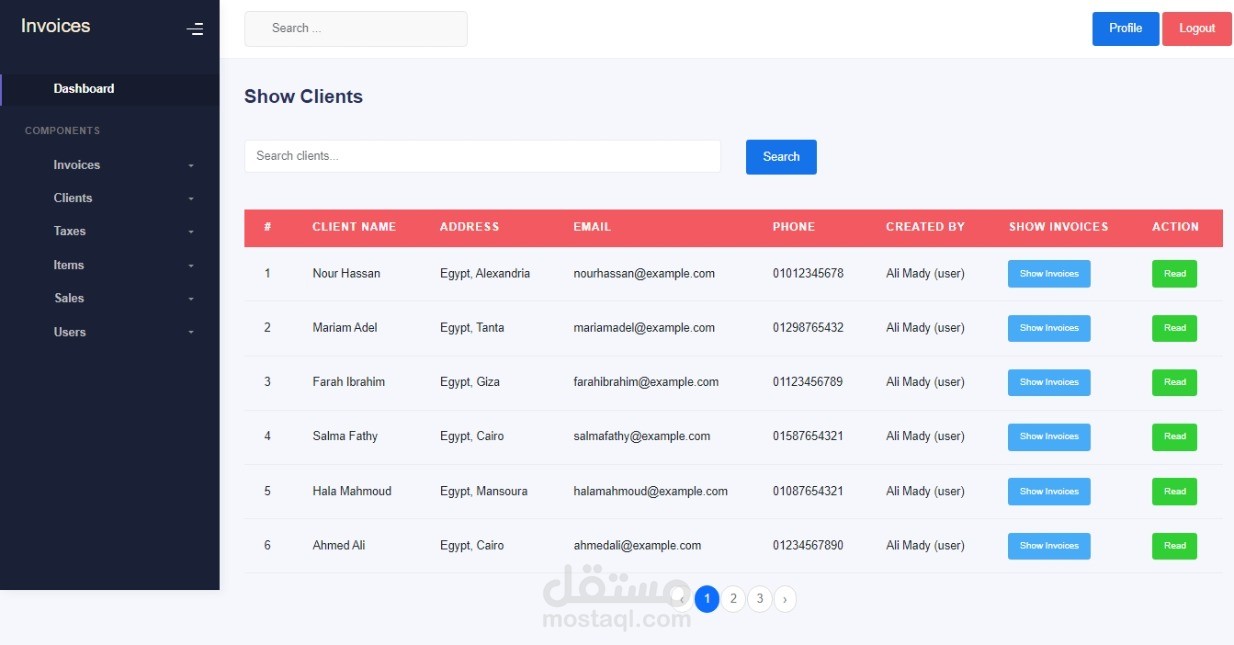The image size is (1234, 645).
Task: Expand the Sales sidebar dropdown arrow
Action: pos(190,298)
